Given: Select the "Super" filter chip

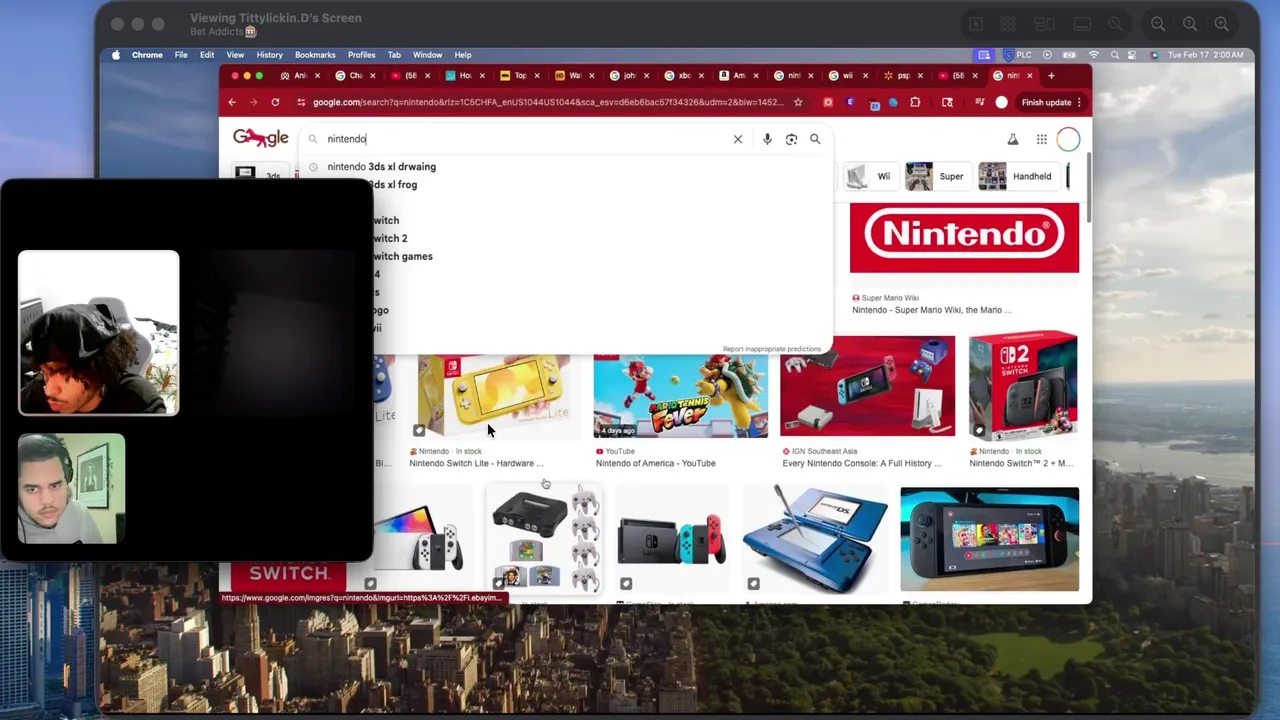Looking at the screenshot, I should [937, 176].
